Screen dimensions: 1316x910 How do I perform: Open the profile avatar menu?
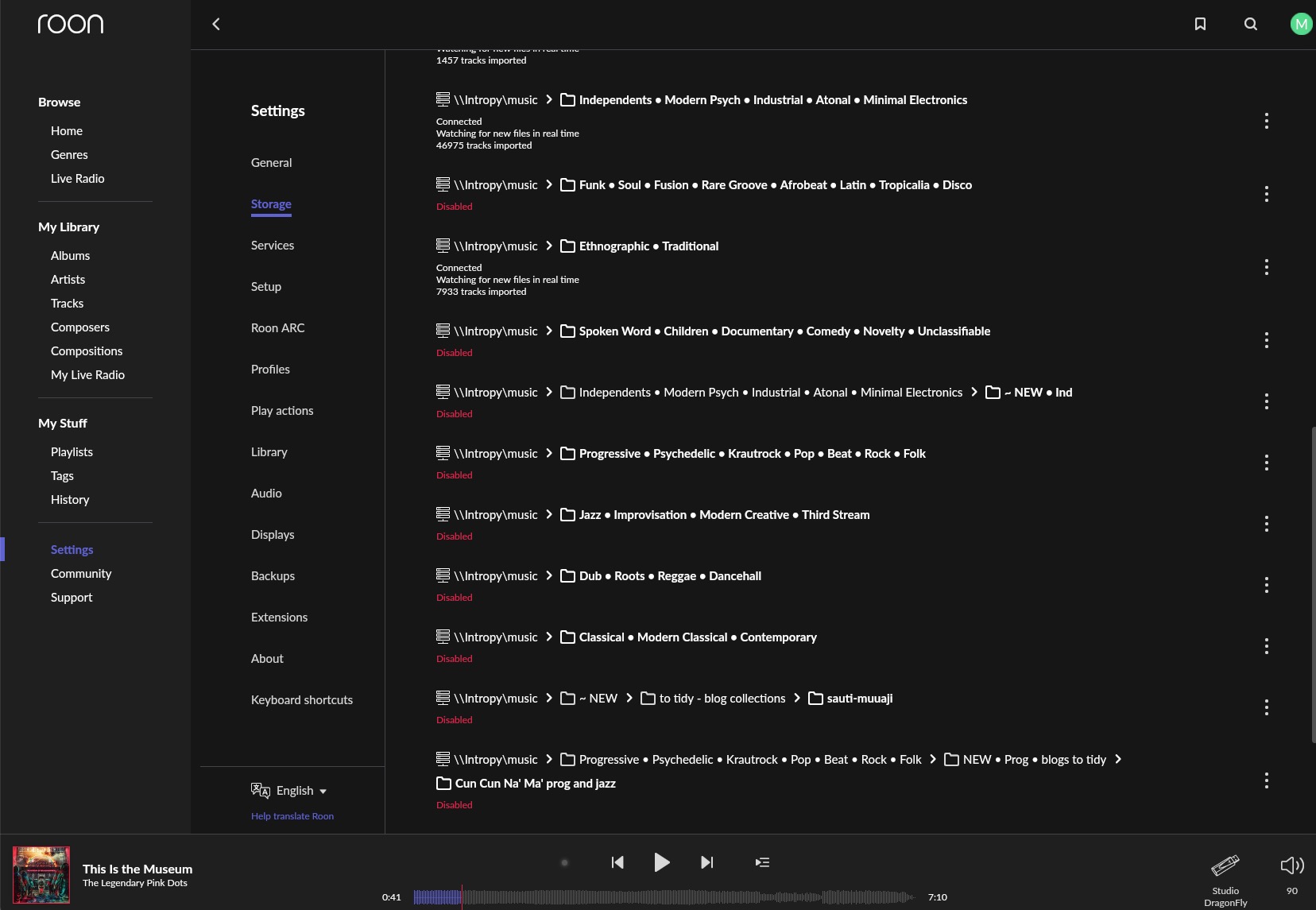1300,24
